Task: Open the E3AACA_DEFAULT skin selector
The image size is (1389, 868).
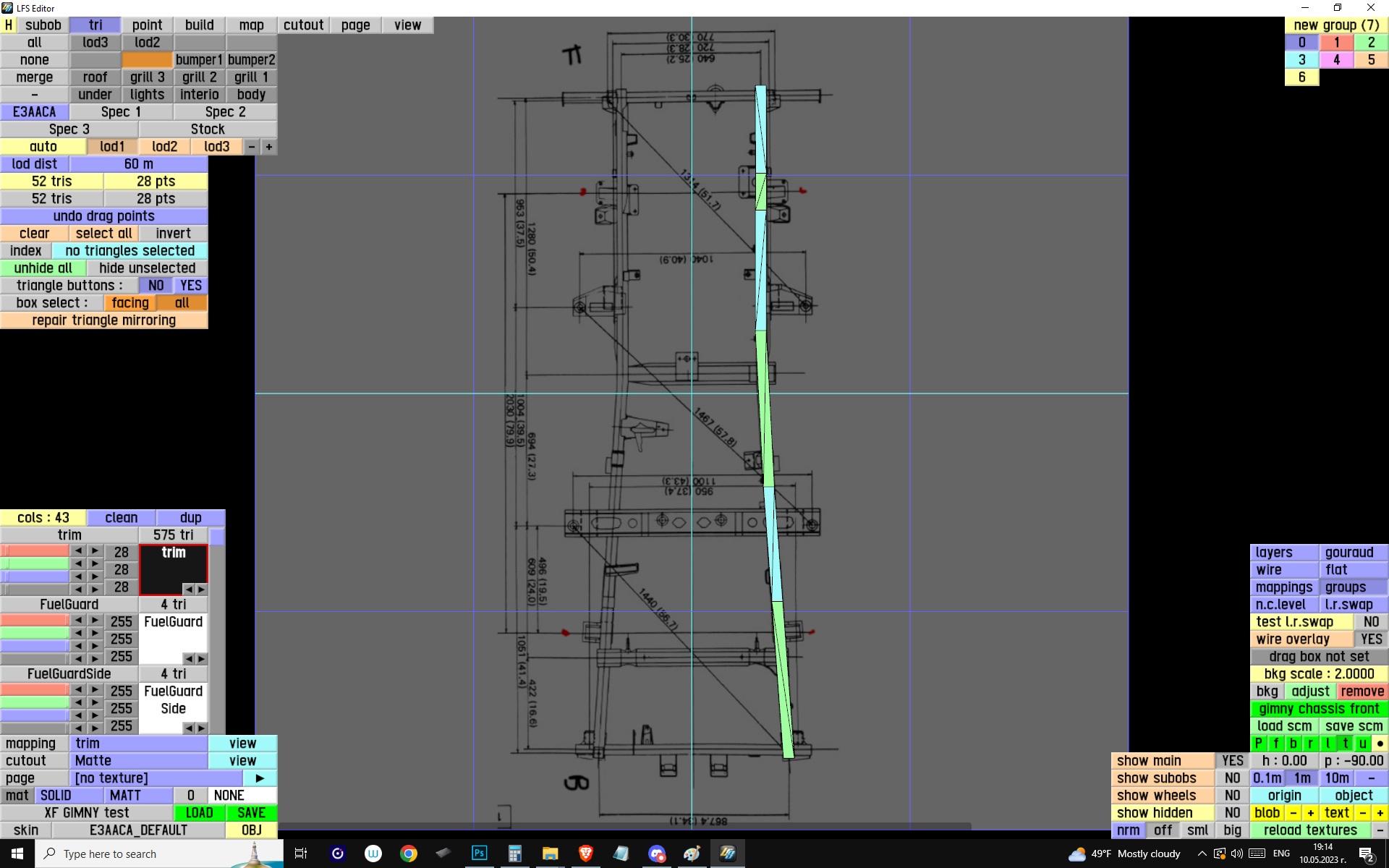Action: click(137, 830)
